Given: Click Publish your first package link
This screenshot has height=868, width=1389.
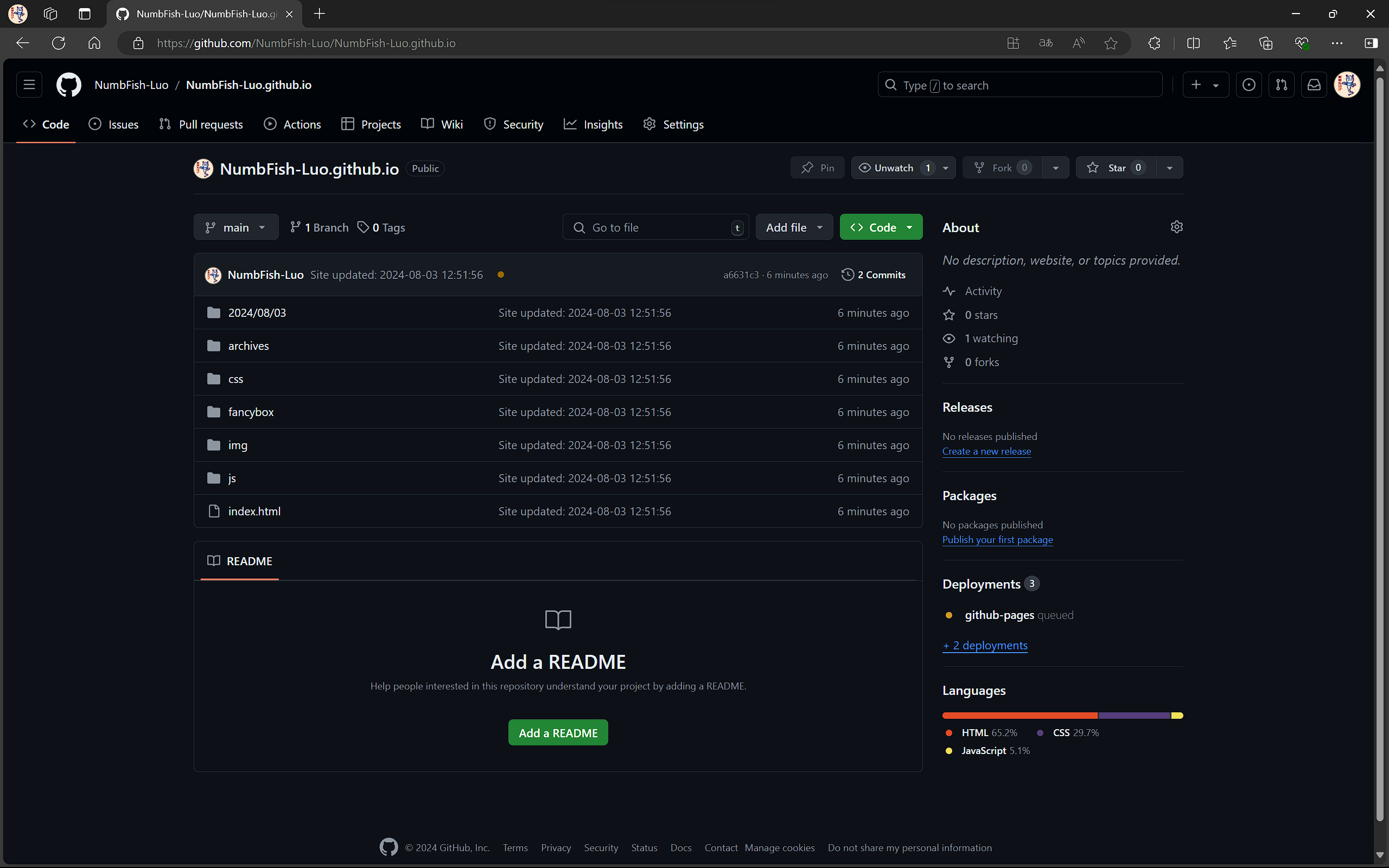Looking at the screenshot, I should 998,540.
